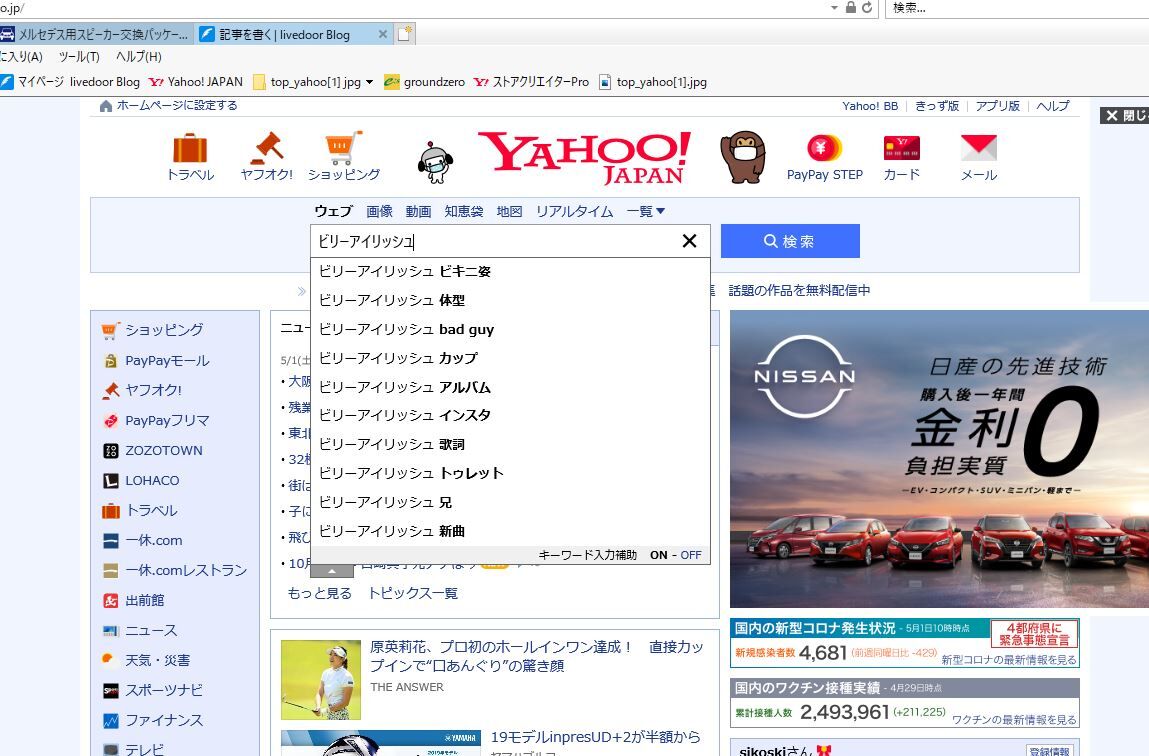Viewport: 1149px width, 756px height.
Task: Click the もっと見る news link
Action: [x=319, y=593]
